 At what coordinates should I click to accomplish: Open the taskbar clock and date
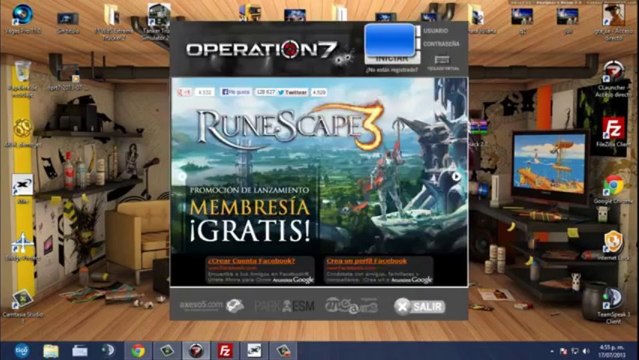click(612, 351)
